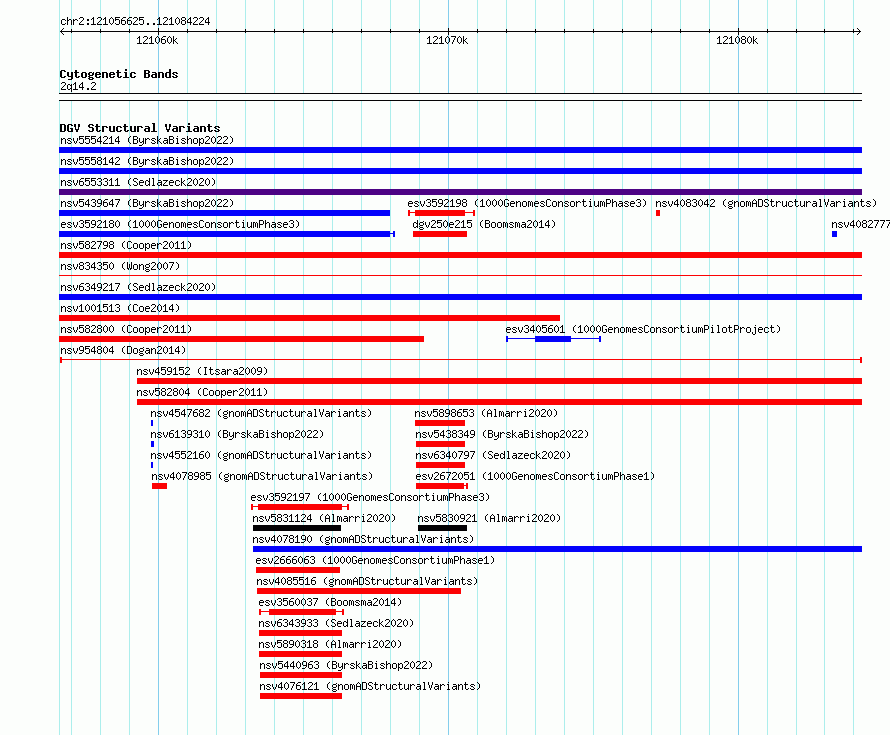Image resolution: width=890 pixels, height=735 pixels.
Task: Open nsv5438349 (ByrskaBishop2022) label
Action: pyautogui.click(x=502, y=434)
